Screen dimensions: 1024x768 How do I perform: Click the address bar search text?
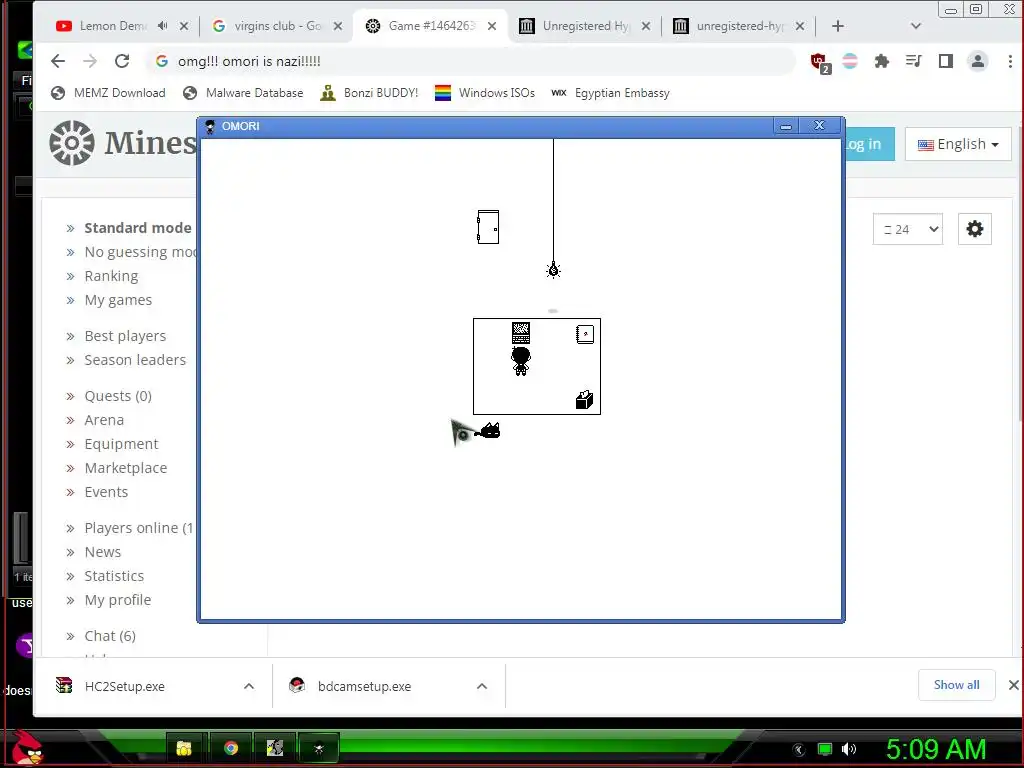click(249, 61)
